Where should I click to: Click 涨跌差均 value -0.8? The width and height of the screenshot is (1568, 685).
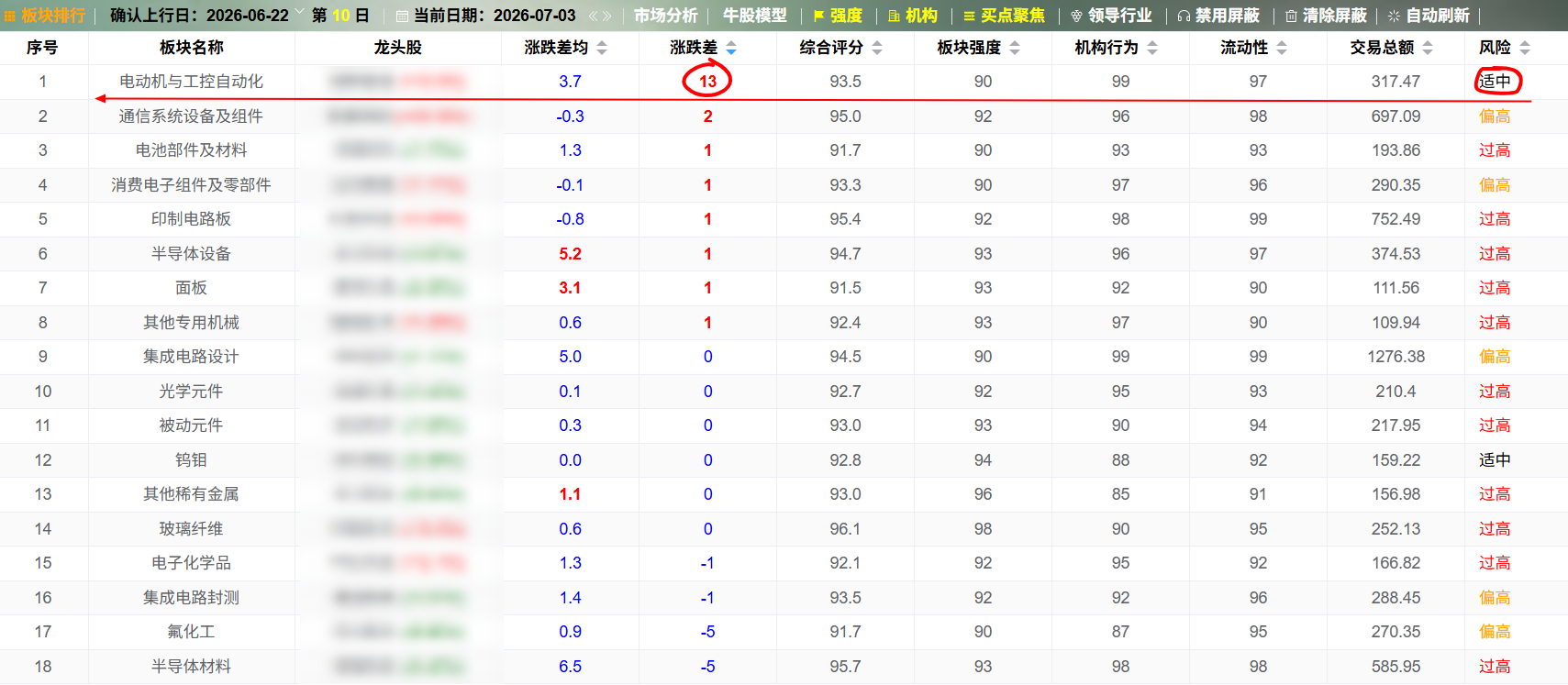coord(570,219)
